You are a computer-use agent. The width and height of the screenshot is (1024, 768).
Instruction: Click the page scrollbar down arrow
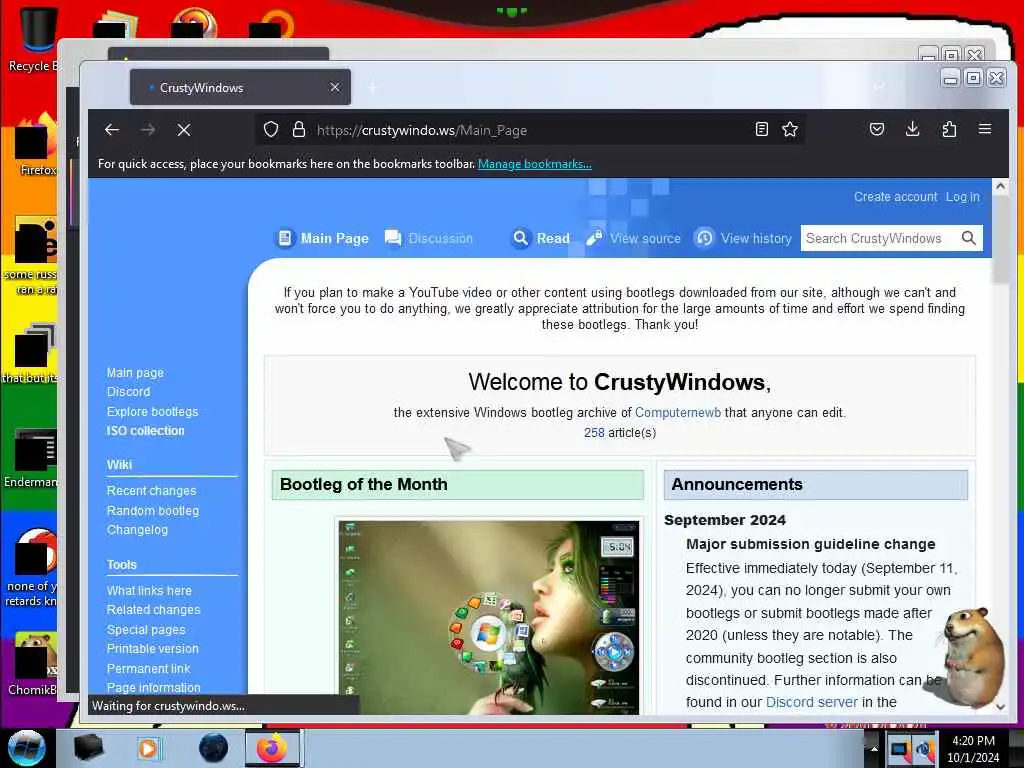tap(1000, 707)
